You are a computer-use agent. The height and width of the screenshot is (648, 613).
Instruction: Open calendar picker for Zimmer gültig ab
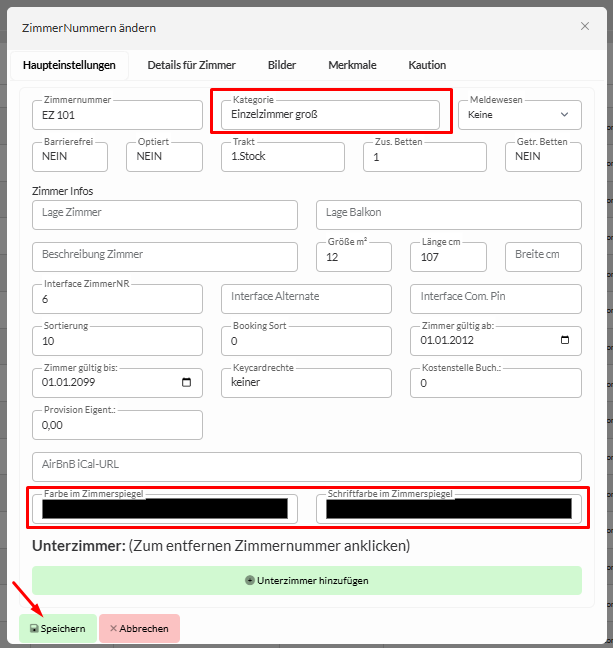coord(565,341)
